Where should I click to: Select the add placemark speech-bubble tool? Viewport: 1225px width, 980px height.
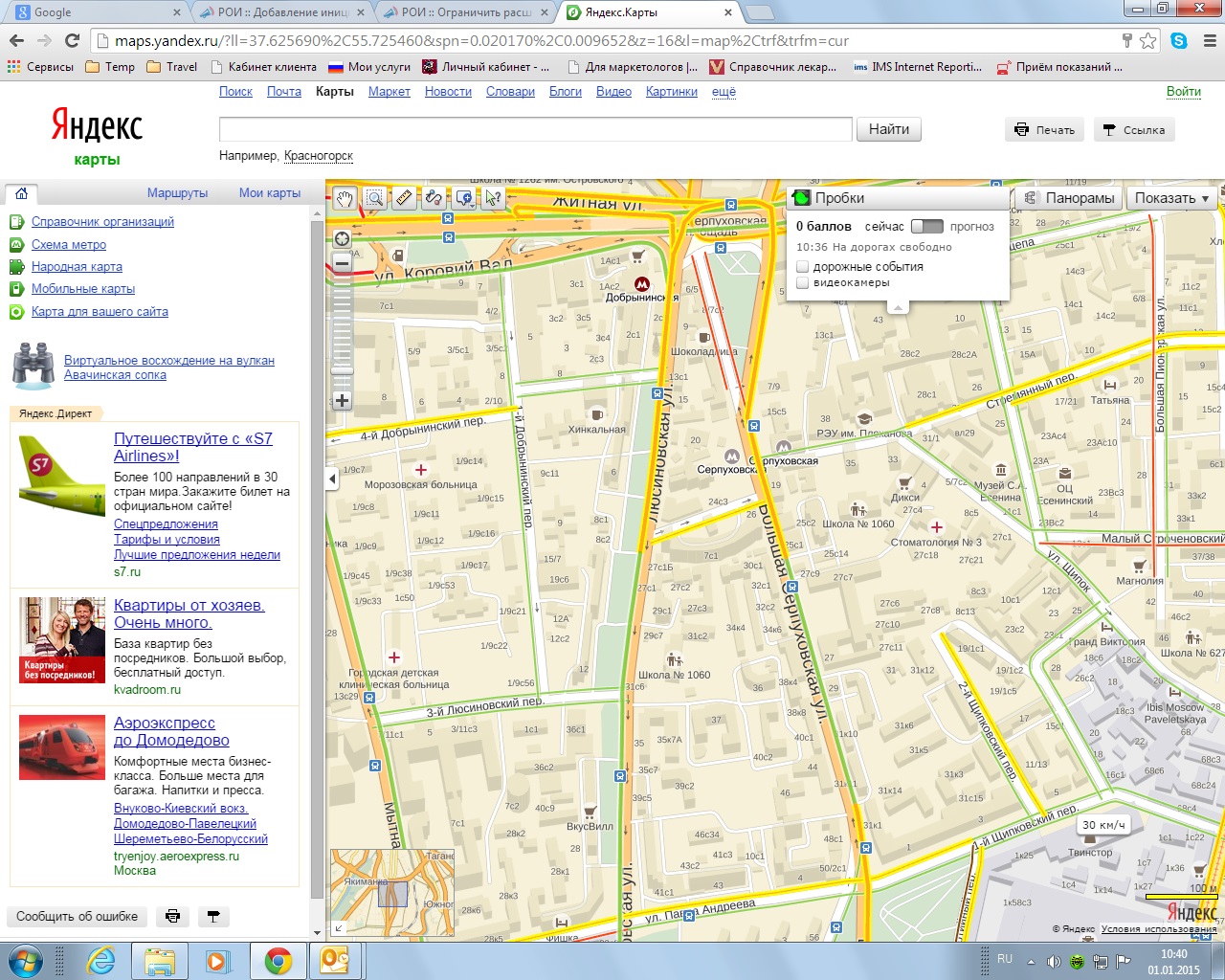[464, 198]
